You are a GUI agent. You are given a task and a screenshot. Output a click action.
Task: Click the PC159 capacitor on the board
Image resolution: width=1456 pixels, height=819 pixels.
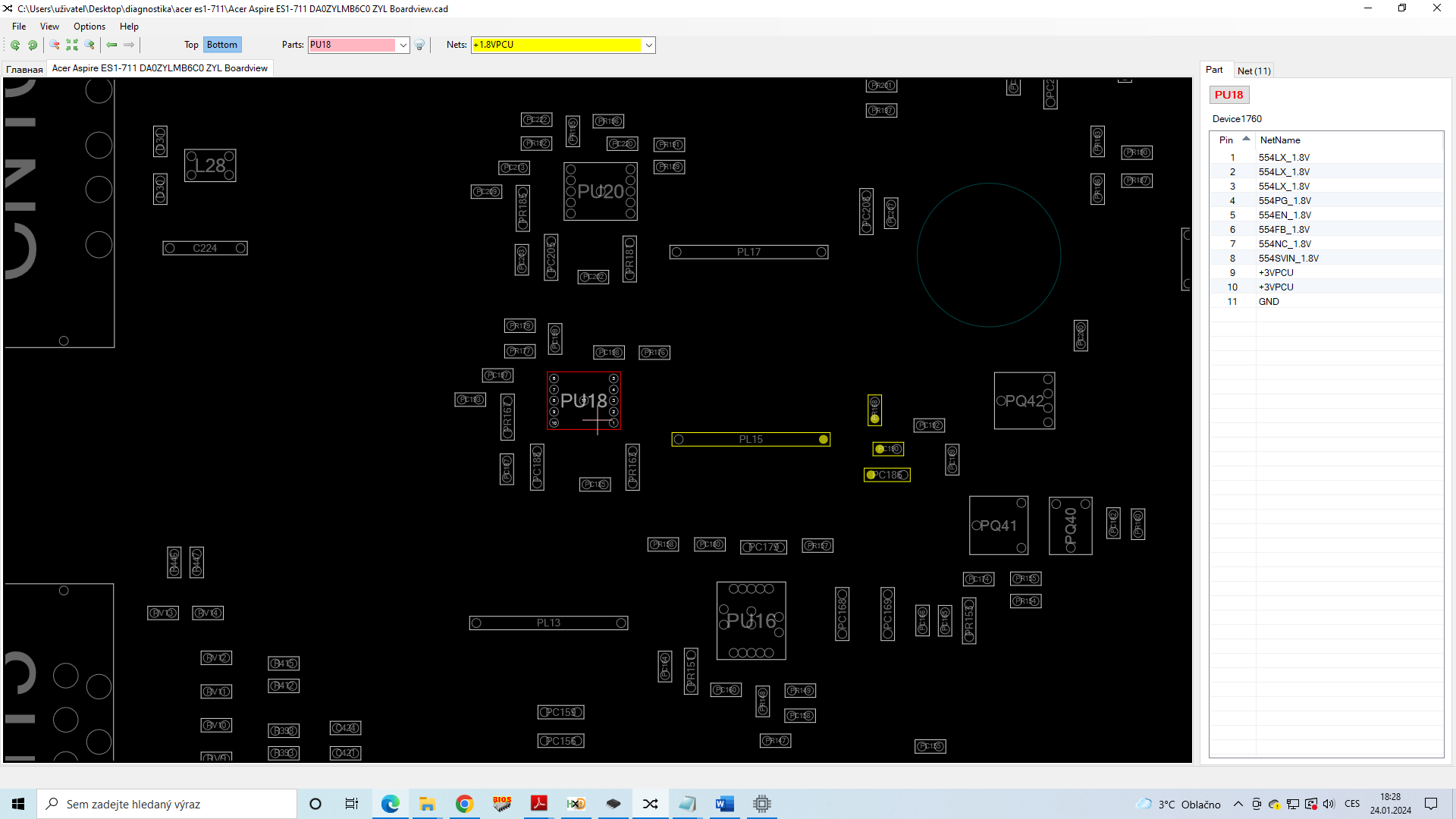pos(561,712)
